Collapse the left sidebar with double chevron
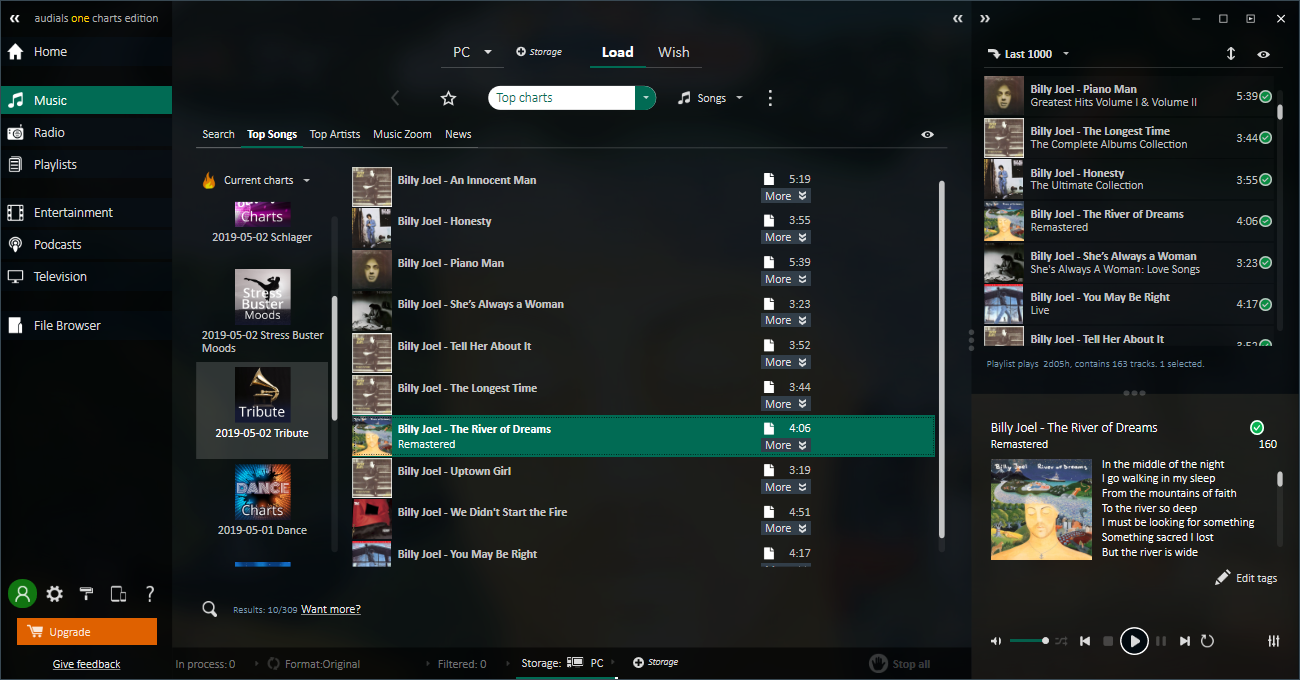Screen dimensions: 1300x680 15,18
